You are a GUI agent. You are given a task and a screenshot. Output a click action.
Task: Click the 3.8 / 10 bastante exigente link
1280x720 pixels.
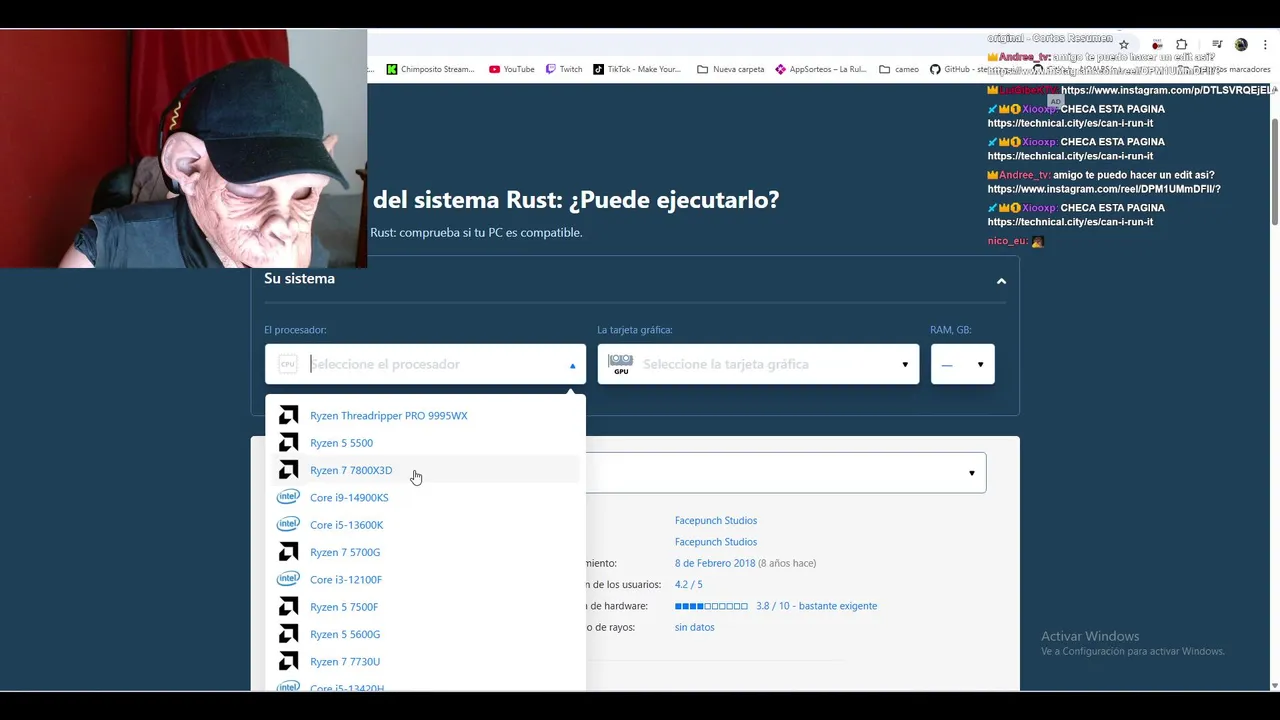pyautogui.click(x=816, y=606)
